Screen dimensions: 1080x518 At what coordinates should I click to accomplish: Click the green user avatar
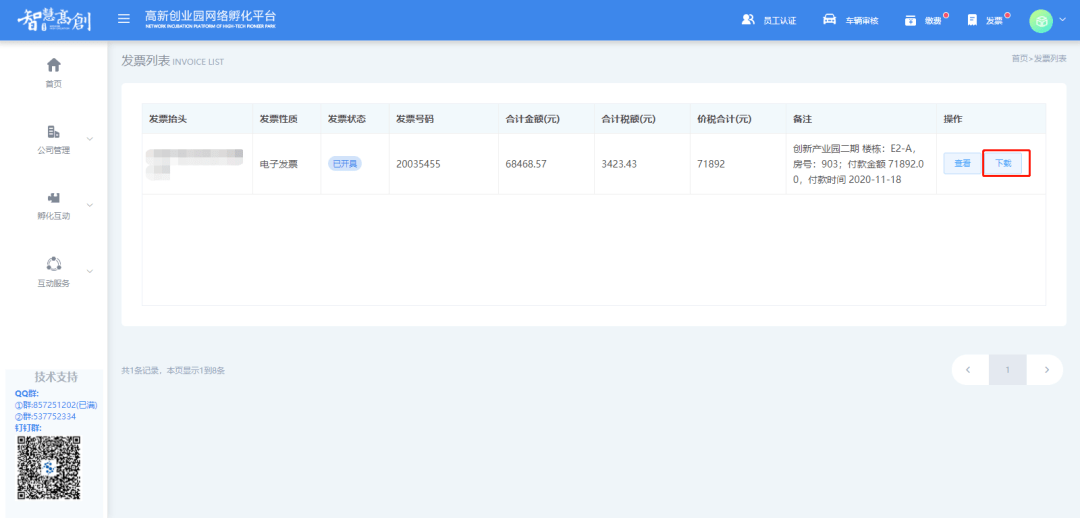[1041, 21]
